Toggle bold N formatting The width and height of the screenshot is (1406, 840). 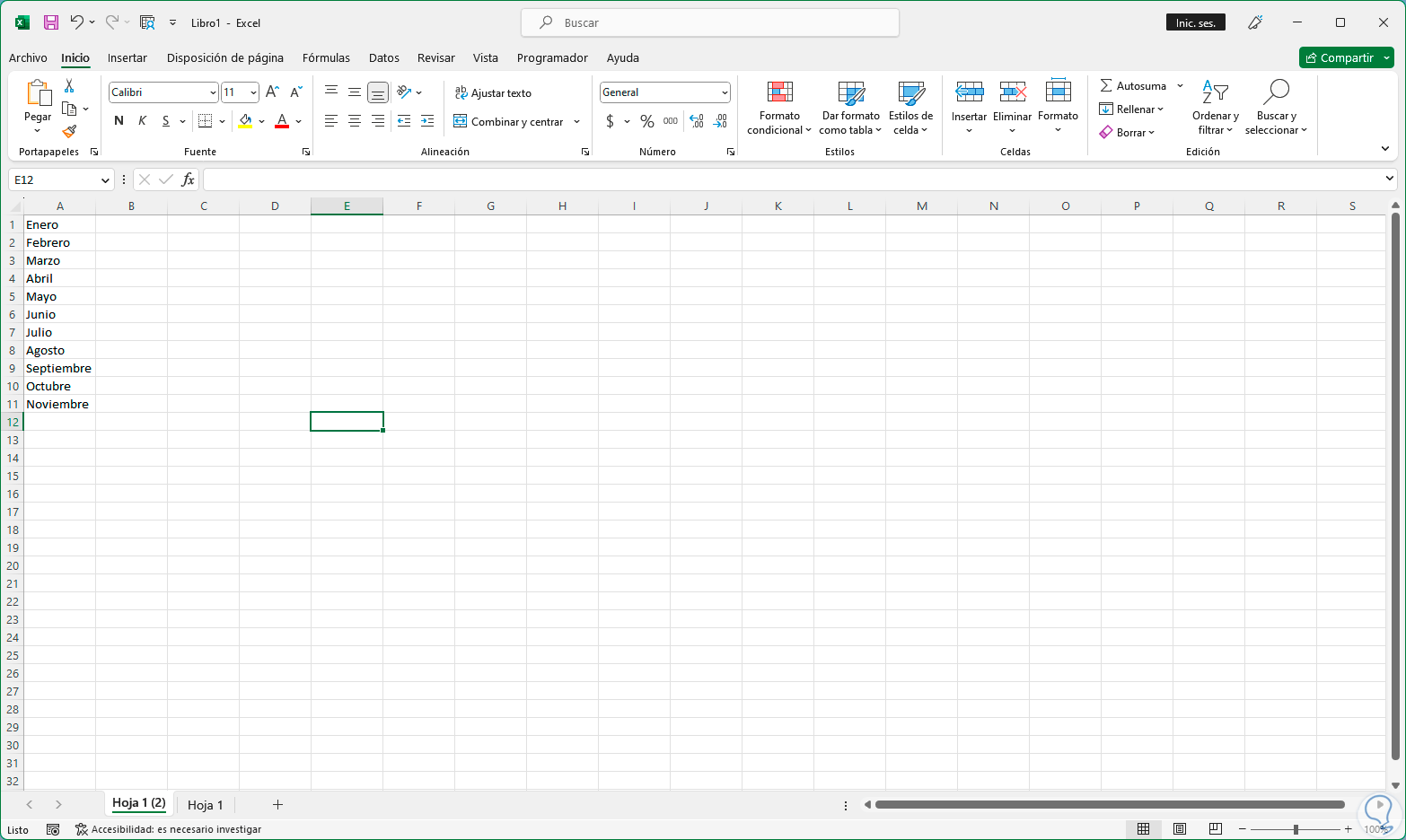[119, 121]
